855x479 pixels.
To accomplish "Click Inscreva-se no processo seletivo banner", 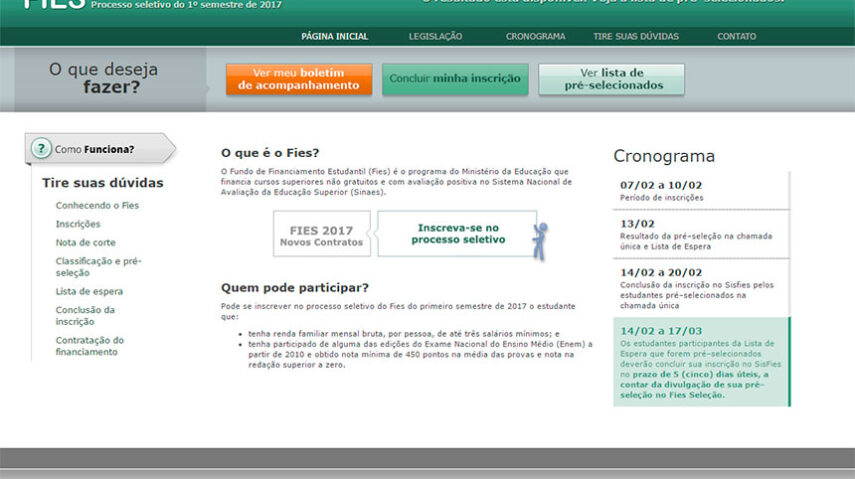I will tap(457, 234).
